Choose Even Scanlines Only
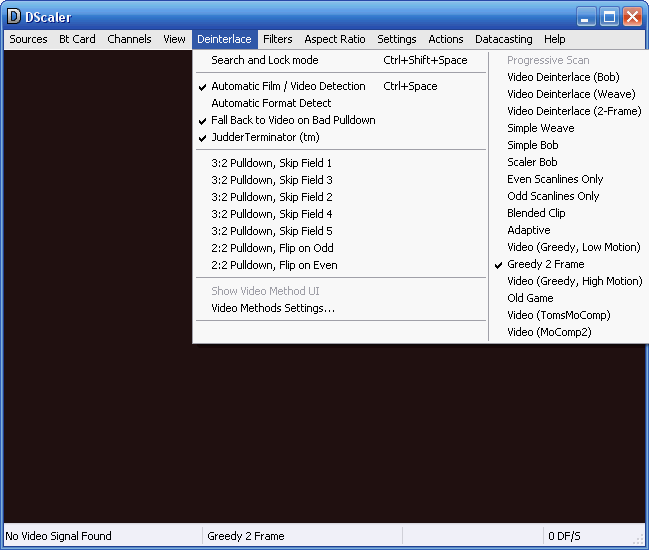This screenshot has height=550, width=649. [x=569, y=179]
